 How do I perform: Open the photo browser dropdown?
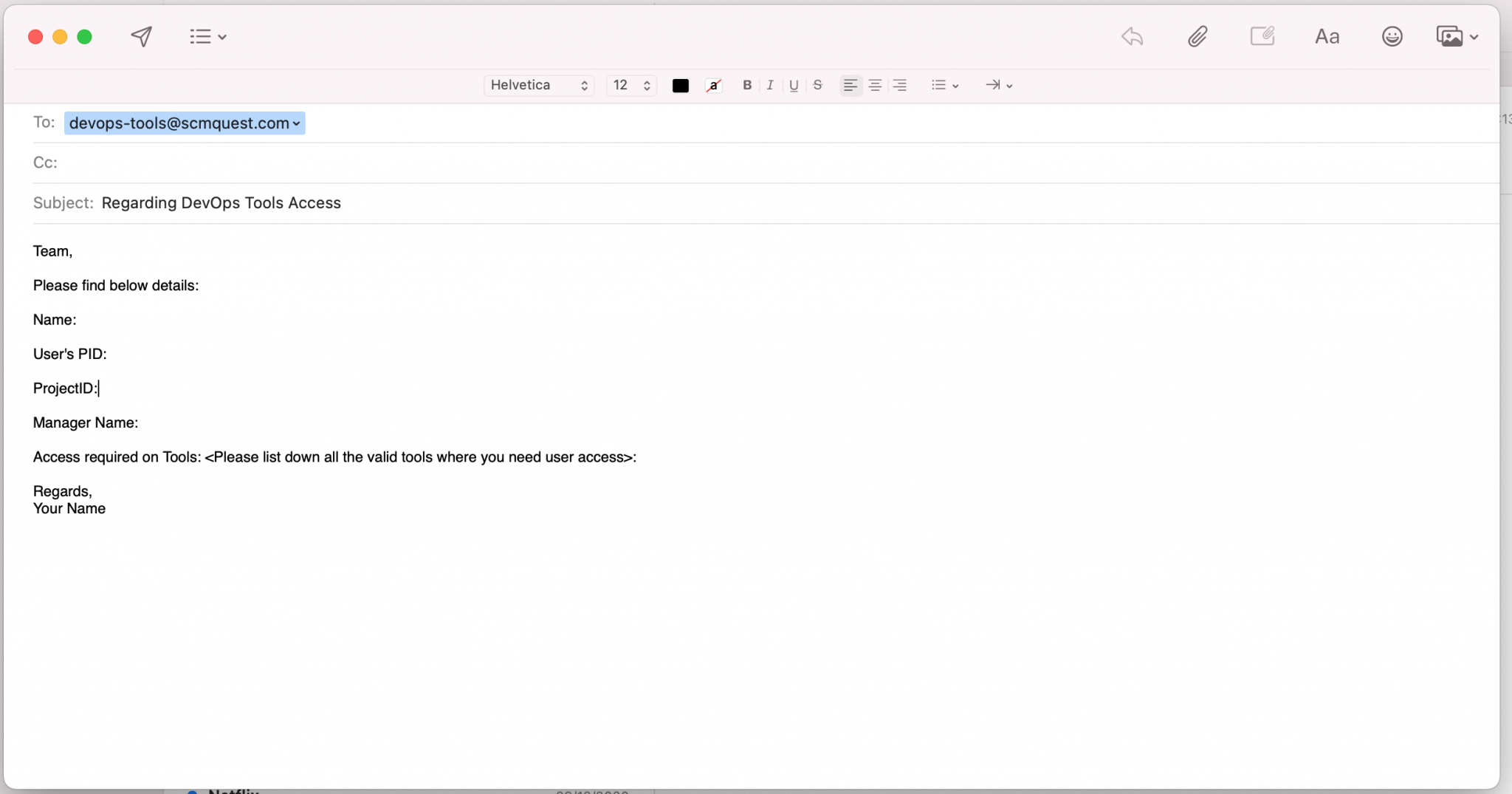point(1457,36)
